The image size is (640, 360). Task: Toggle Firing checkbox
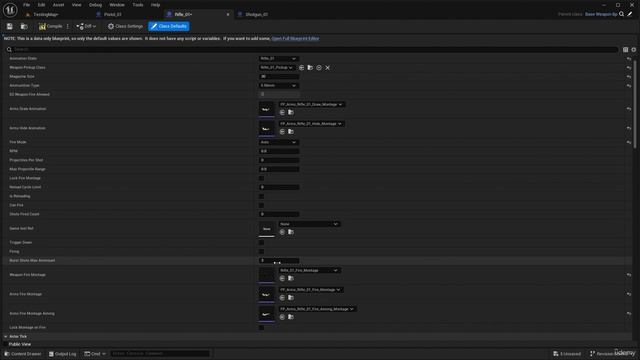[261, 251]
